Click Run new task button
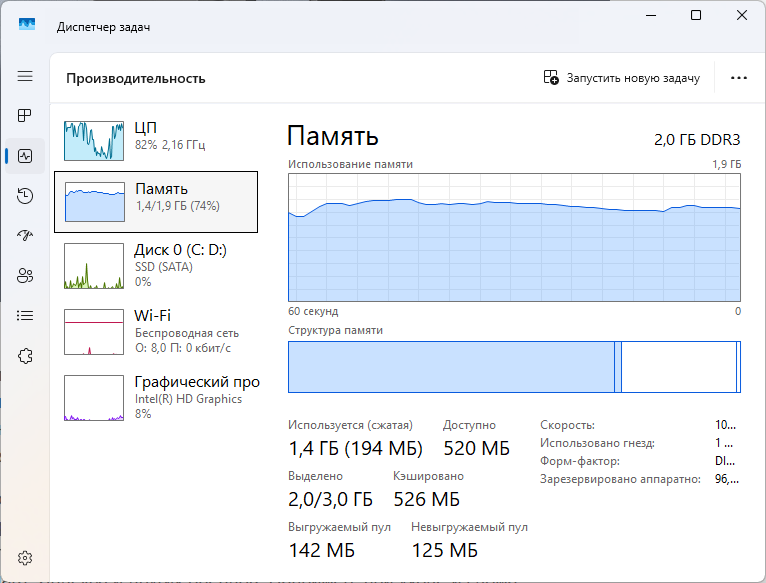 pyautogui.click(x=621, y=77)
